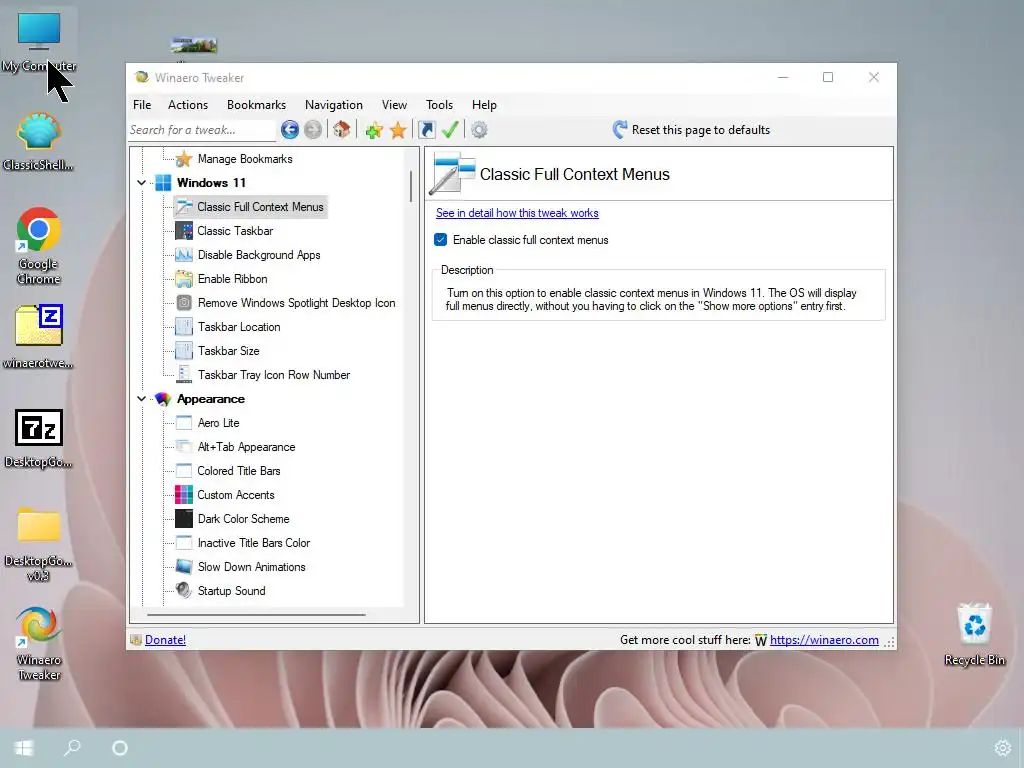
Task: Select Alt+Tab Appearance in the tree
Action: point(246,447)
